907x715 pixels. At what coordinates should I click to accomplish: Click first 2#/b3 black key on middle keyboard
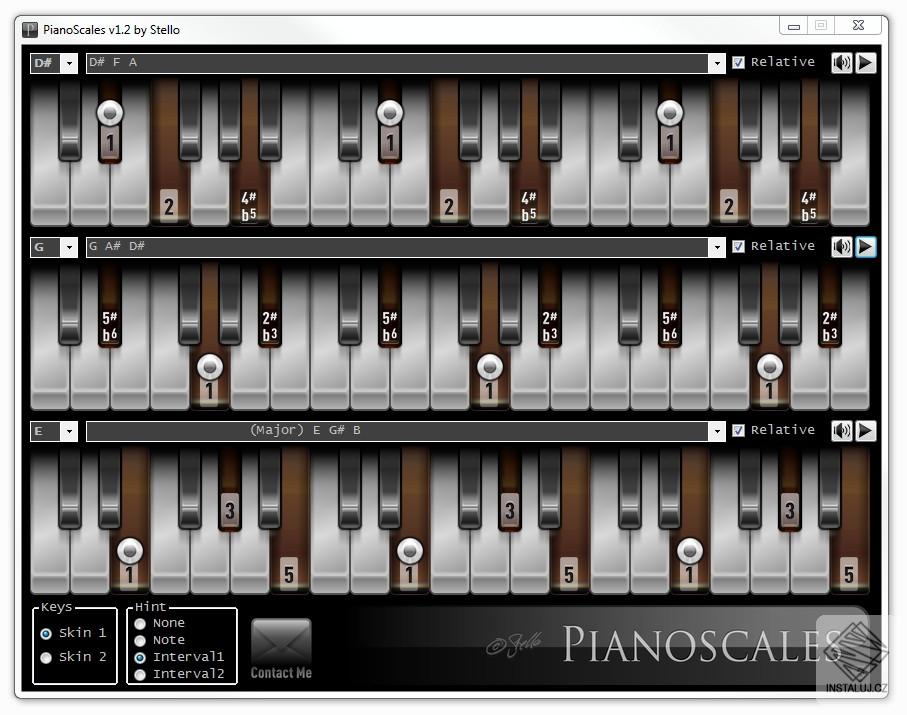tap(270, 325)
